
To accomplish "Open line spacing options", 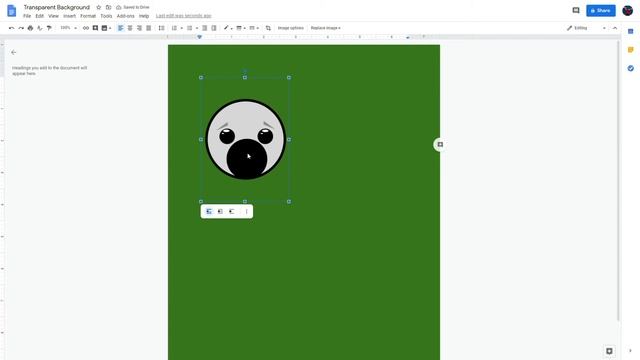I will (x=161, y=28).
